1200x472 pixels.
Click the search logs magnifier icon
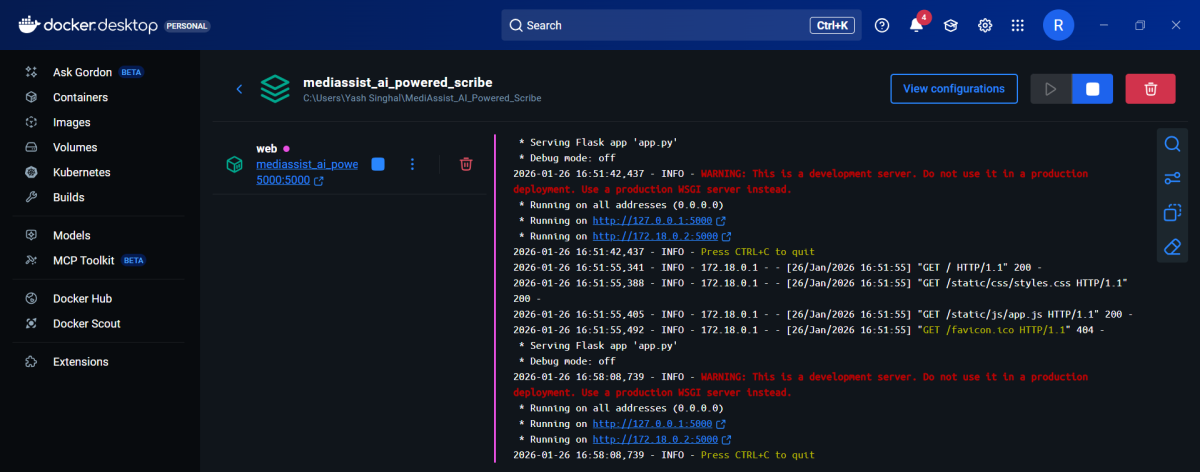1172,145
